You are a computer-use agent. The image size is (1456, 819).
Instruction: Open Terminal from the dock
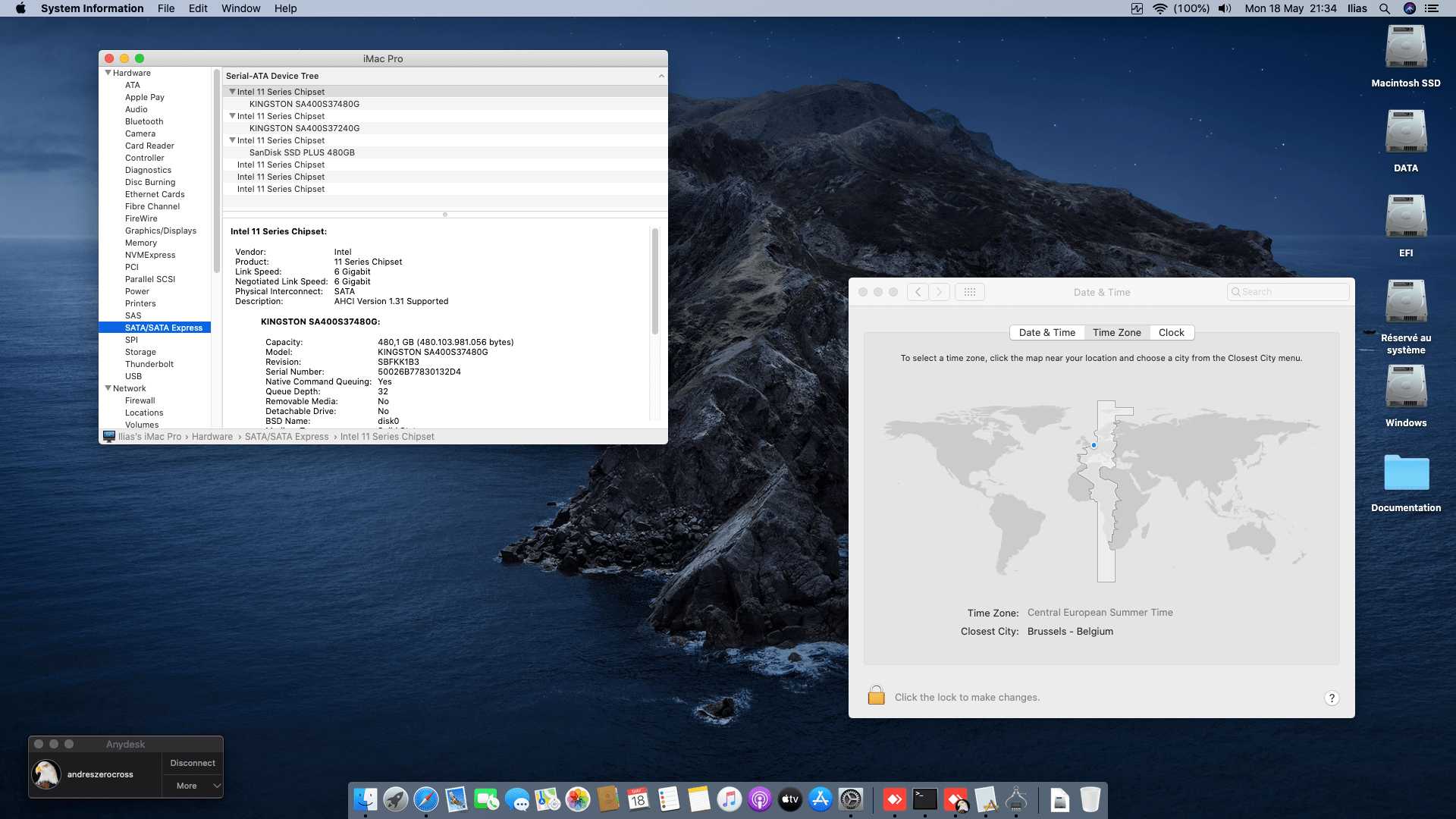[x=925, y=799]
